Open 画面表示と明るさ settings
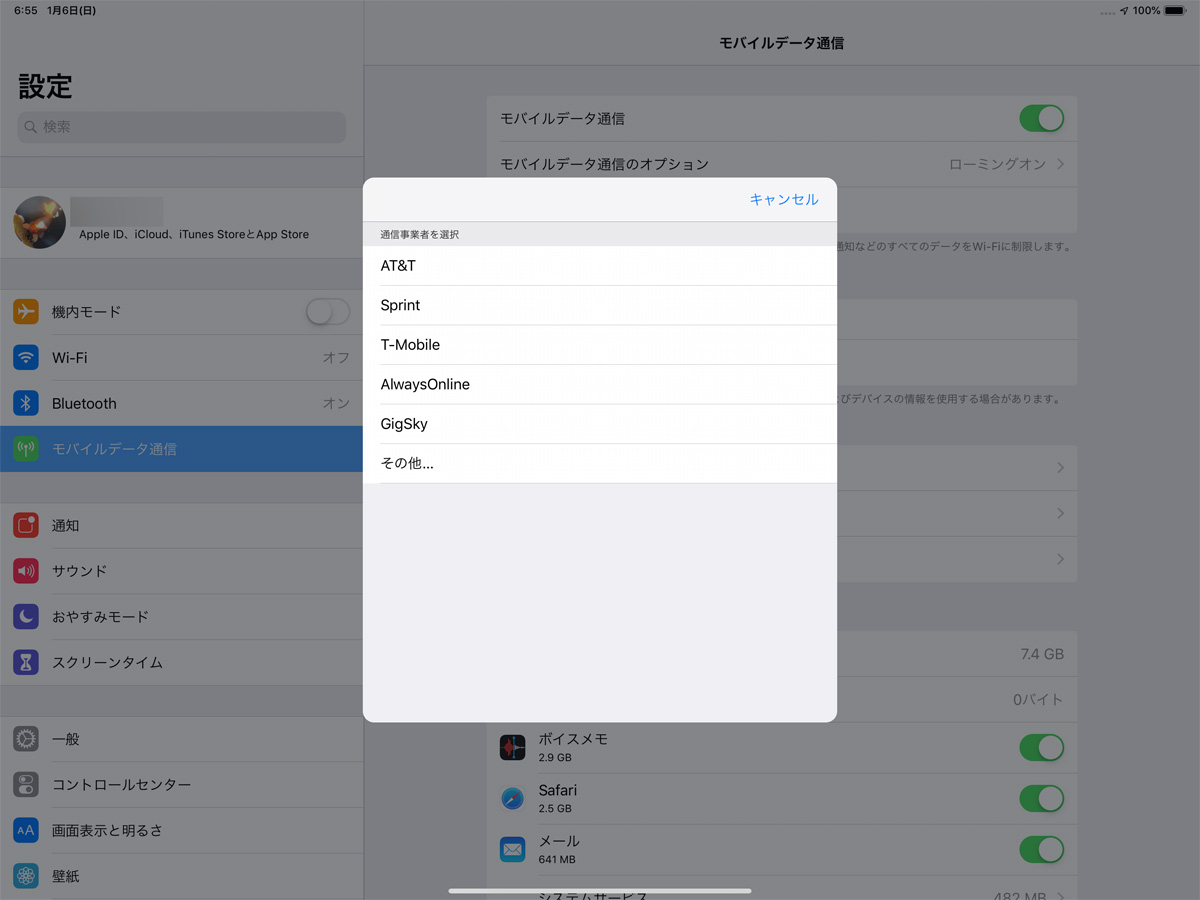Screen dimensions: 1200x900 click(181, 830)
